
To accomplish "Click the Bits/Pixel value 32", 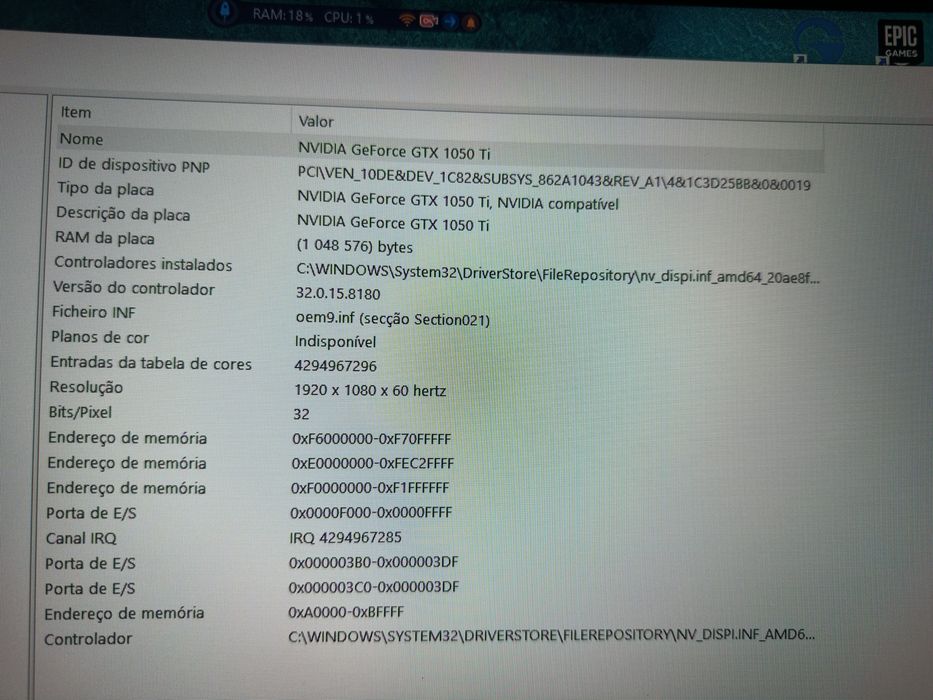I will click(x=301, y=414).
